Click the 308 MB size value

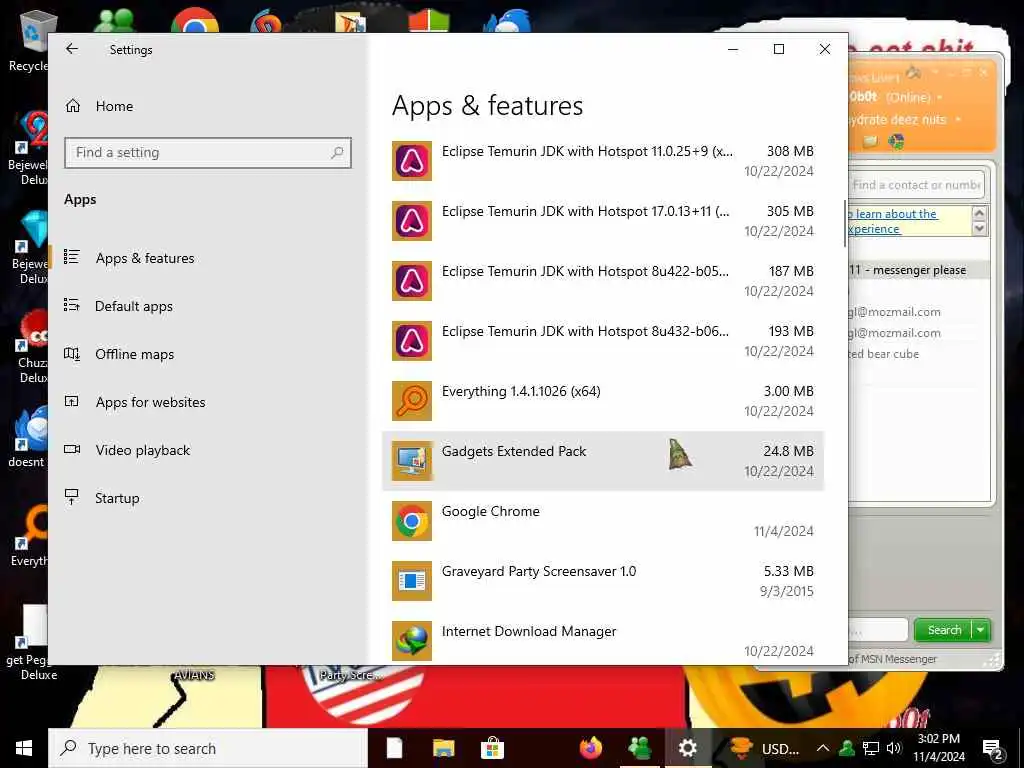point(790,151)
